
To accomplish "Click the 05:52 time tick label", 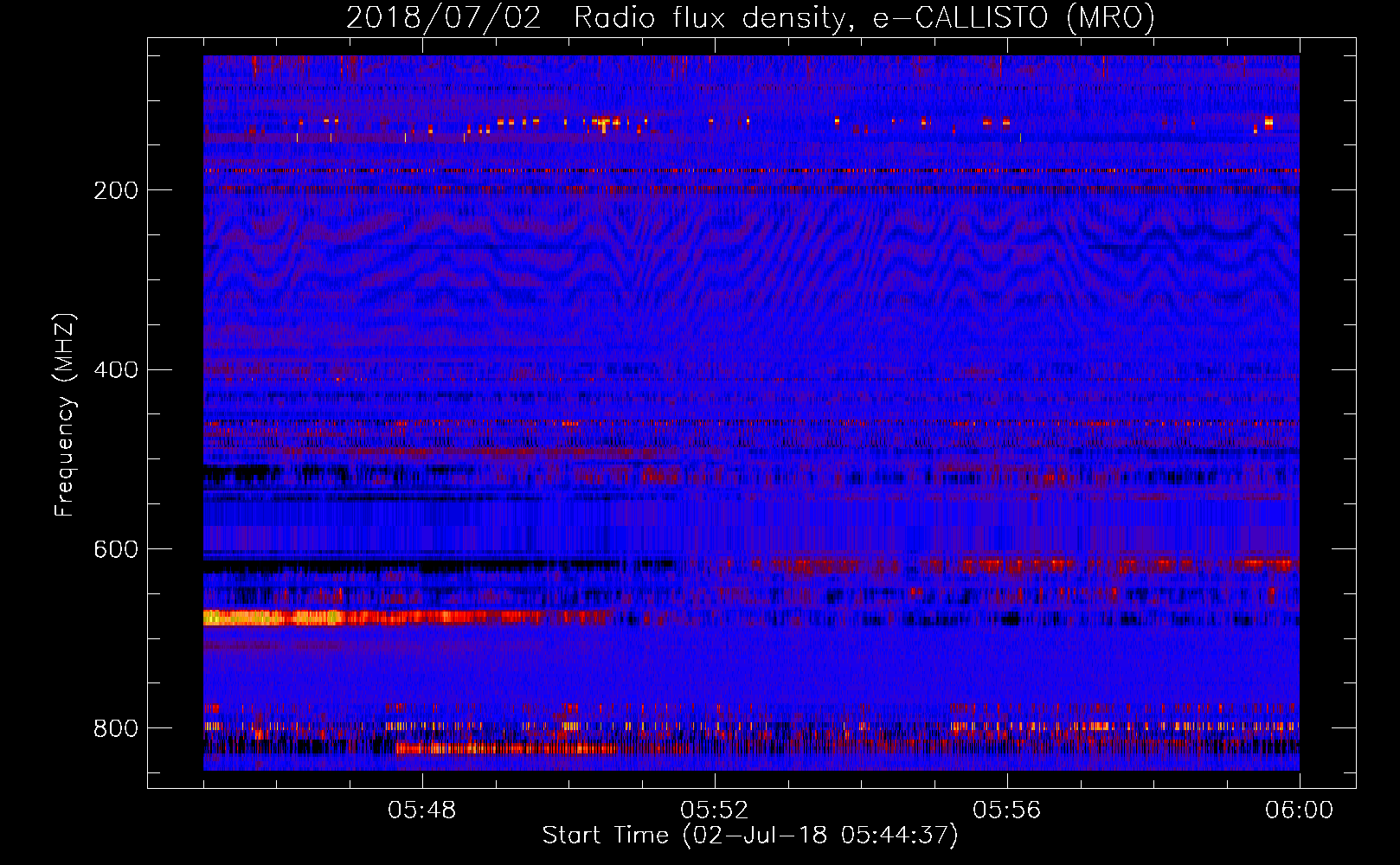I will click(715, 811).
